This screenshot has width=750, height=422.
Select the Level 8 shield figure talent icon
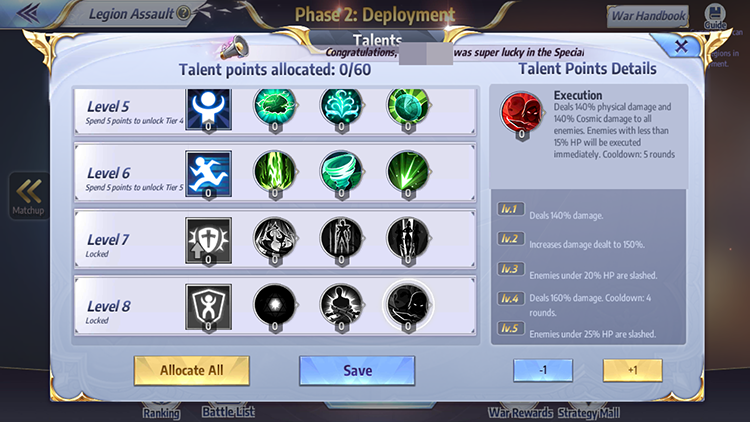pos(209,307)
